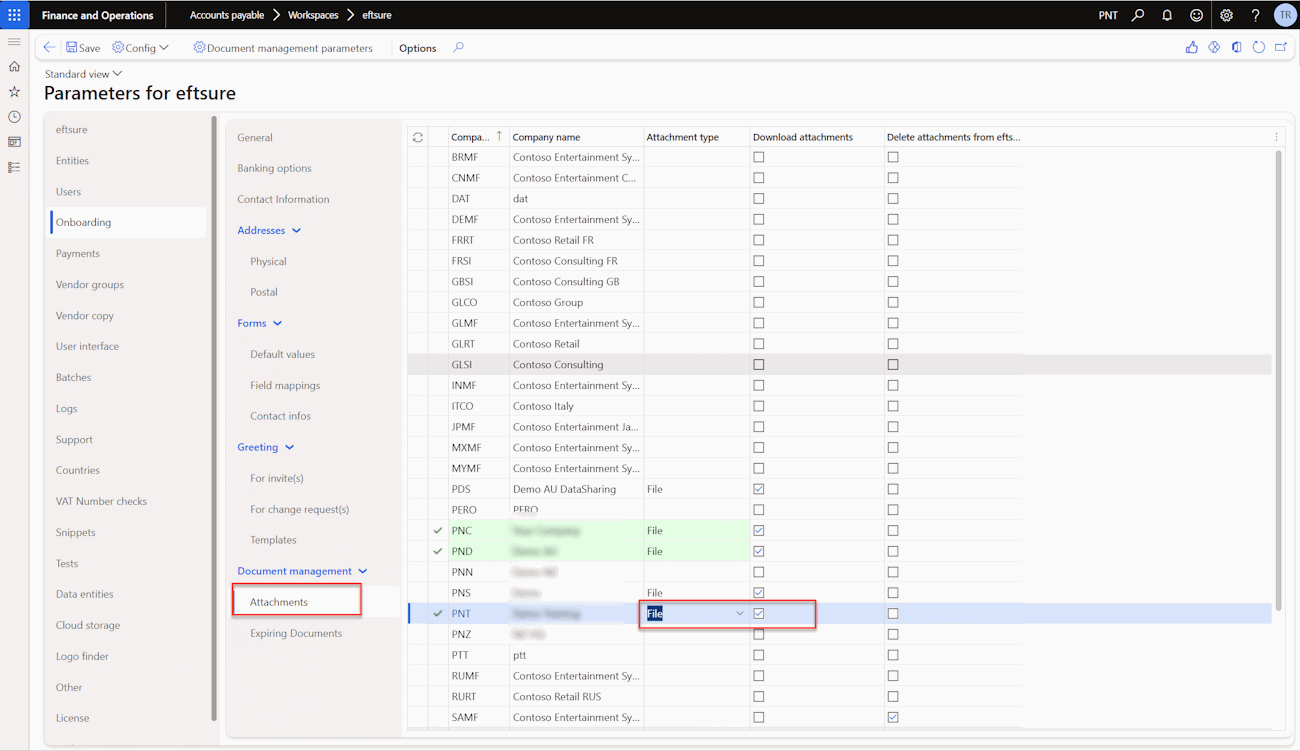
Task: Open Help via the question mark icon
Action: pyautogui.click(x=1255, y=15)
